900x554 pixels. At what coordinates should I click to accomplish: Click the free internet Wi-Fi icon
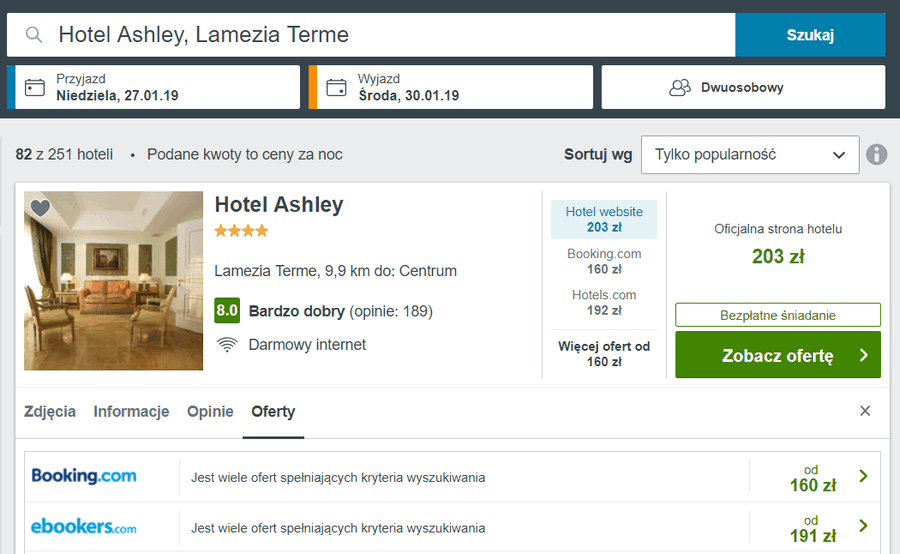[228, 345]
